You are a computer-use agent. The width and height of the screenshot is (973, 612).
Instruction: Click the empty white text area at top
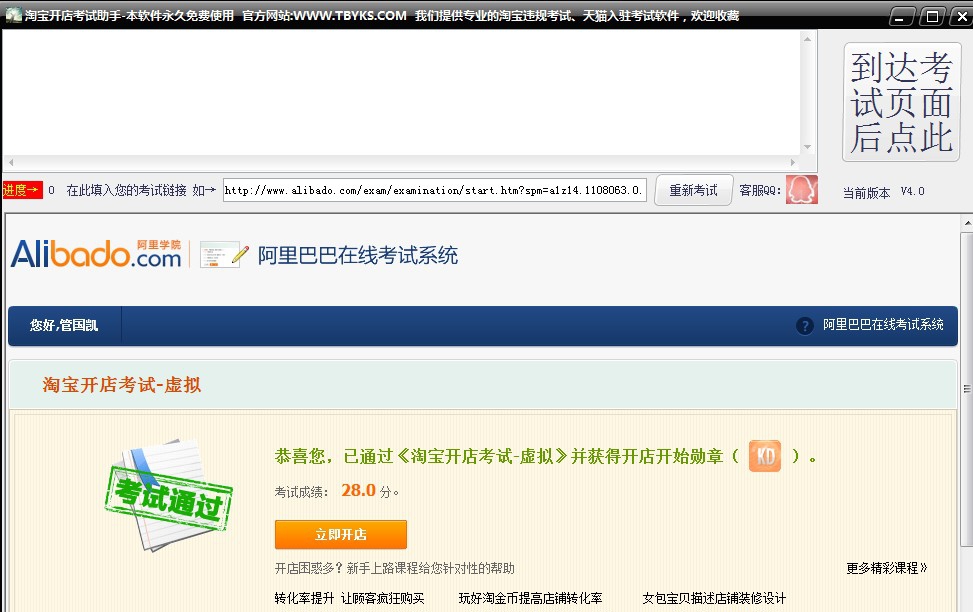coord(401,92)
